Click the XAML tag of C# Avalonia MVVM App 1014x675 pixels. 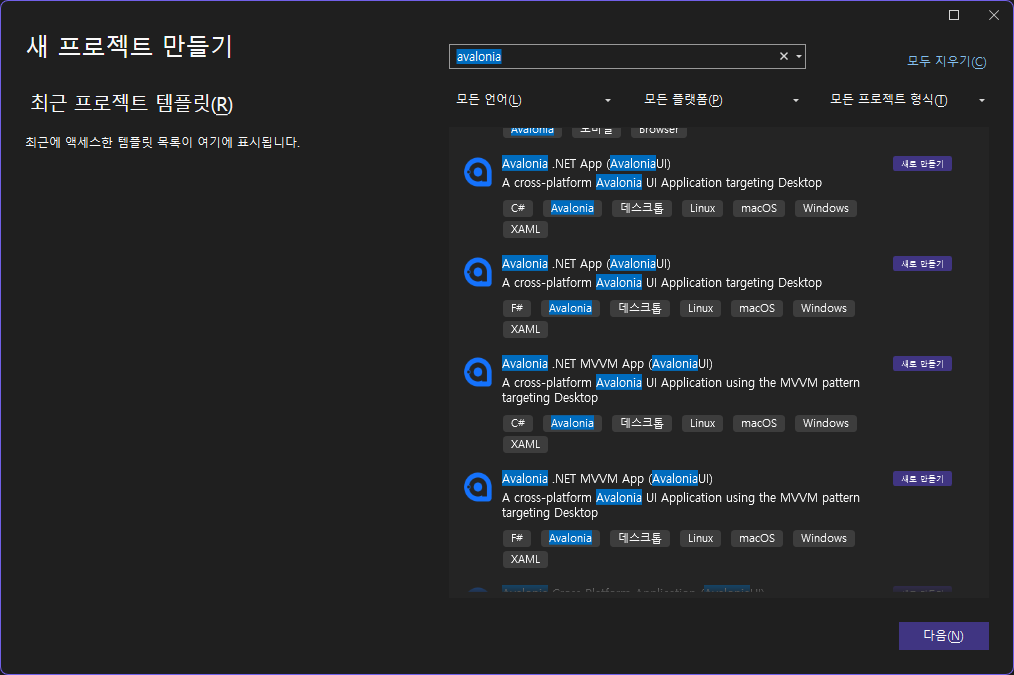525,445
